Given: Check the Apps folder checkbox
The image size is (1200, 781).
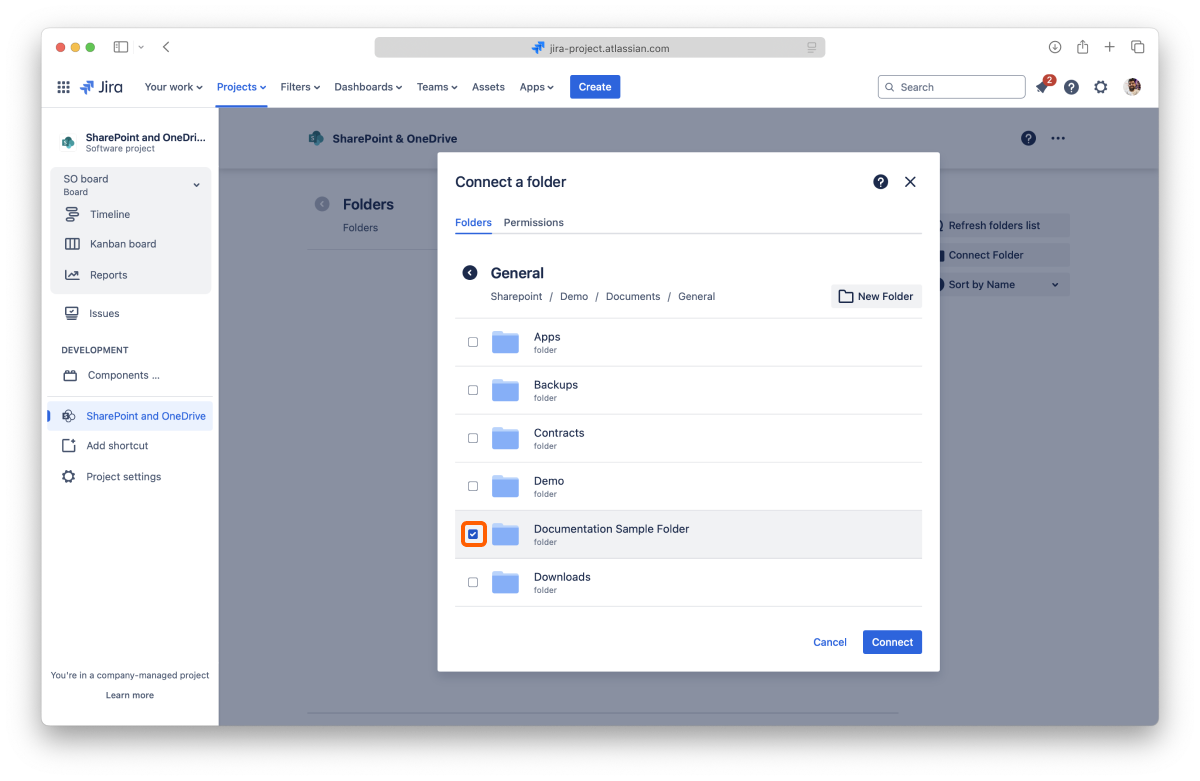Looking at the screenshot, I should pos(473,342).
